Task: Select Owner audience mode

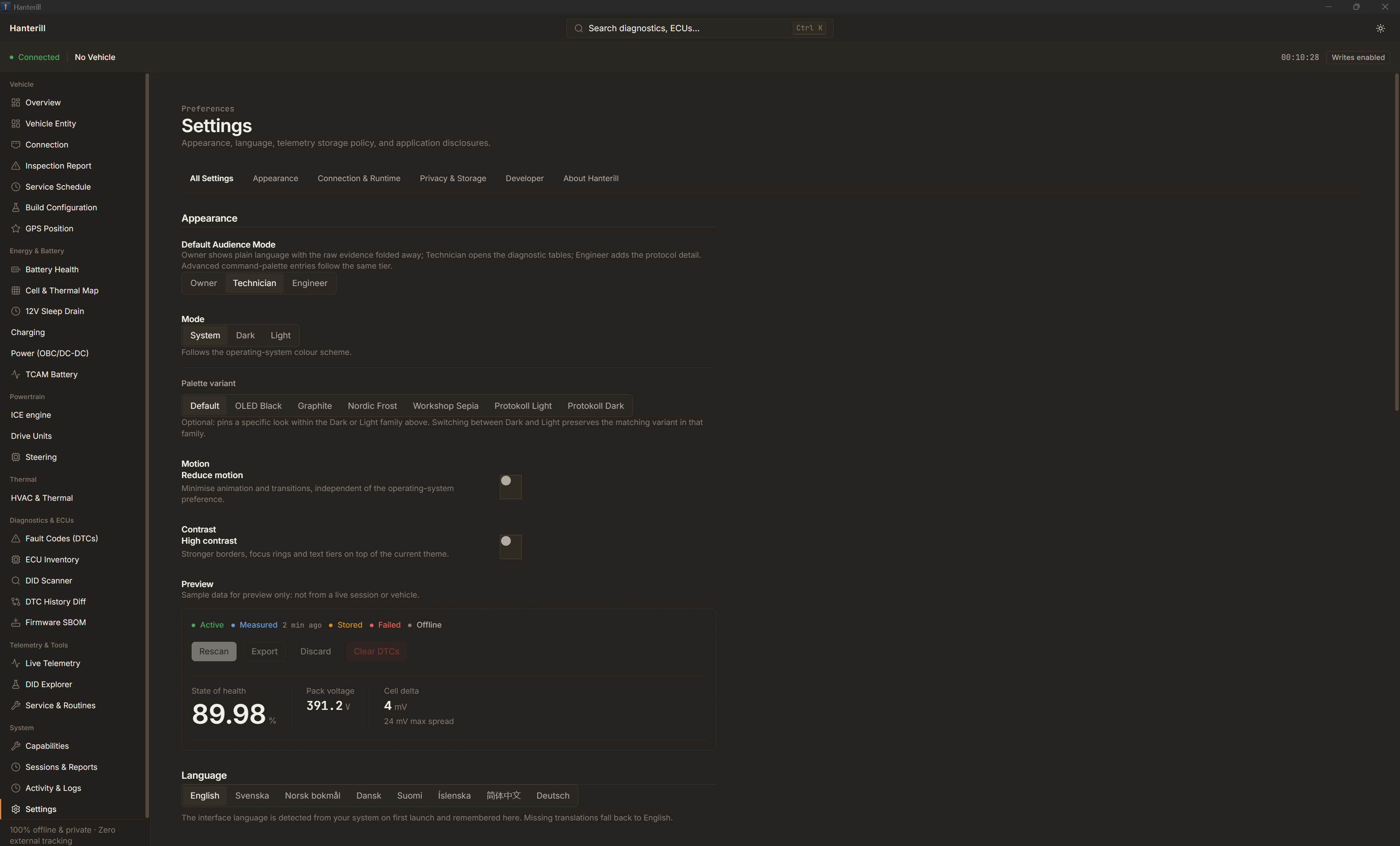Action: (x=203, y=283)
